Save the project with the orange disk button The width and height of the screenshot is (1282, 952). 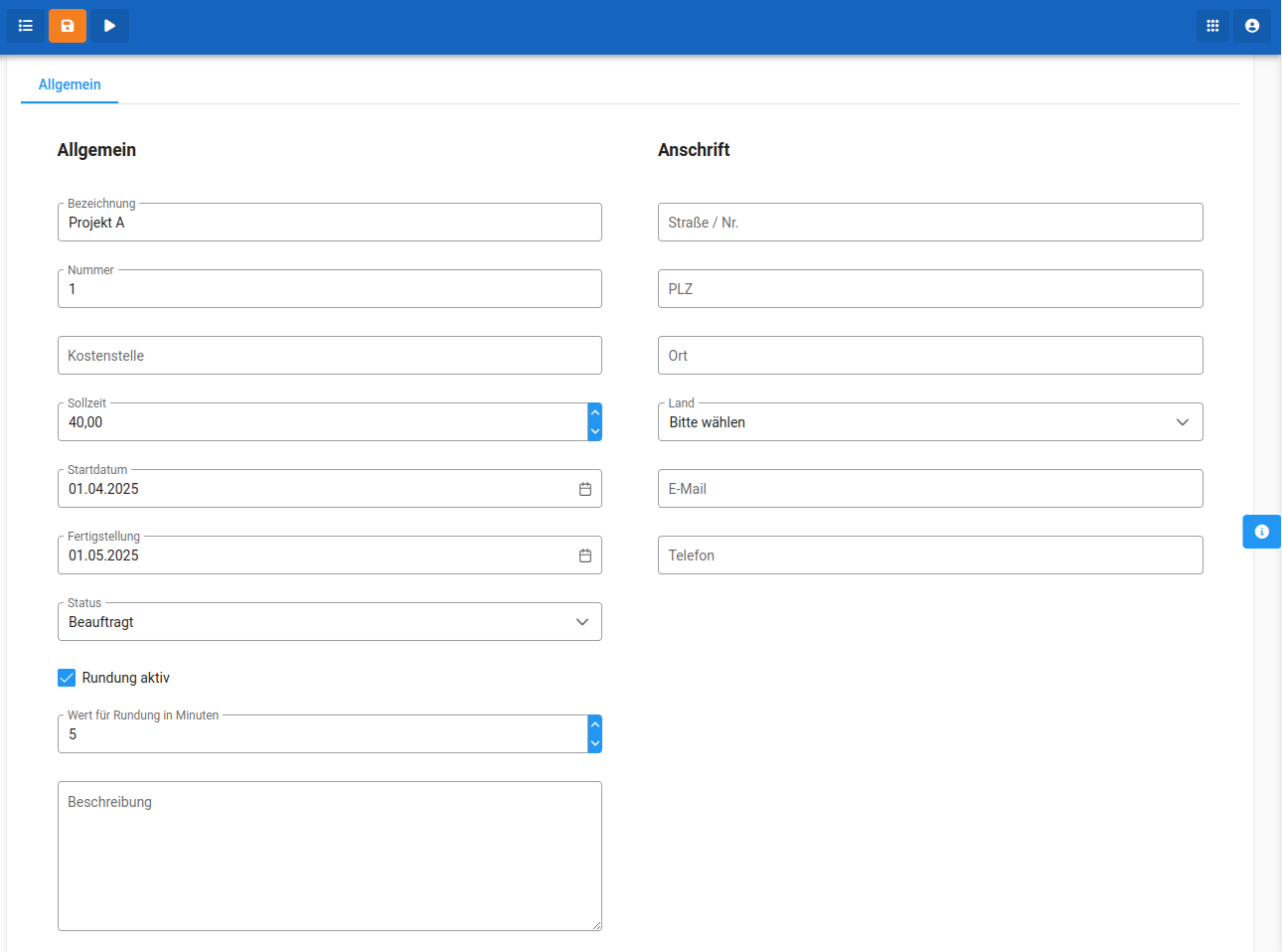(68, 26)
